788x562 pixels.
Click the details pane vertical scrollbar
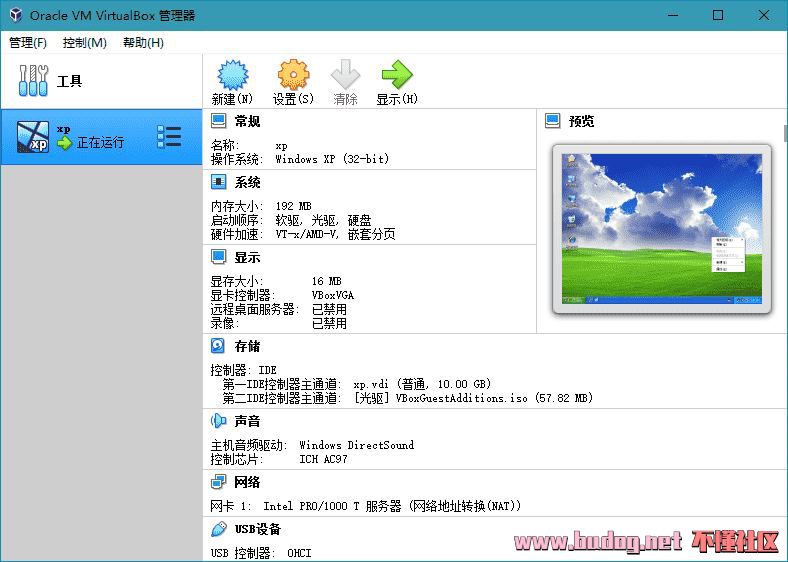784,300
